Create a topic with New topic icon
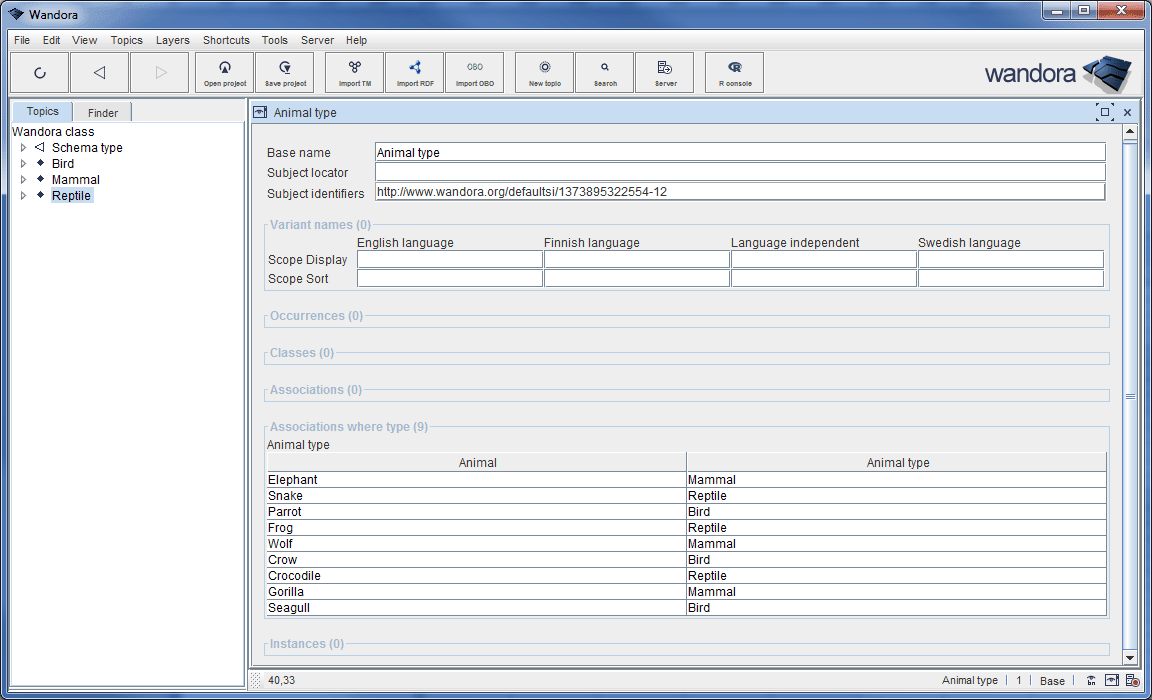 [x=545, y=72]
